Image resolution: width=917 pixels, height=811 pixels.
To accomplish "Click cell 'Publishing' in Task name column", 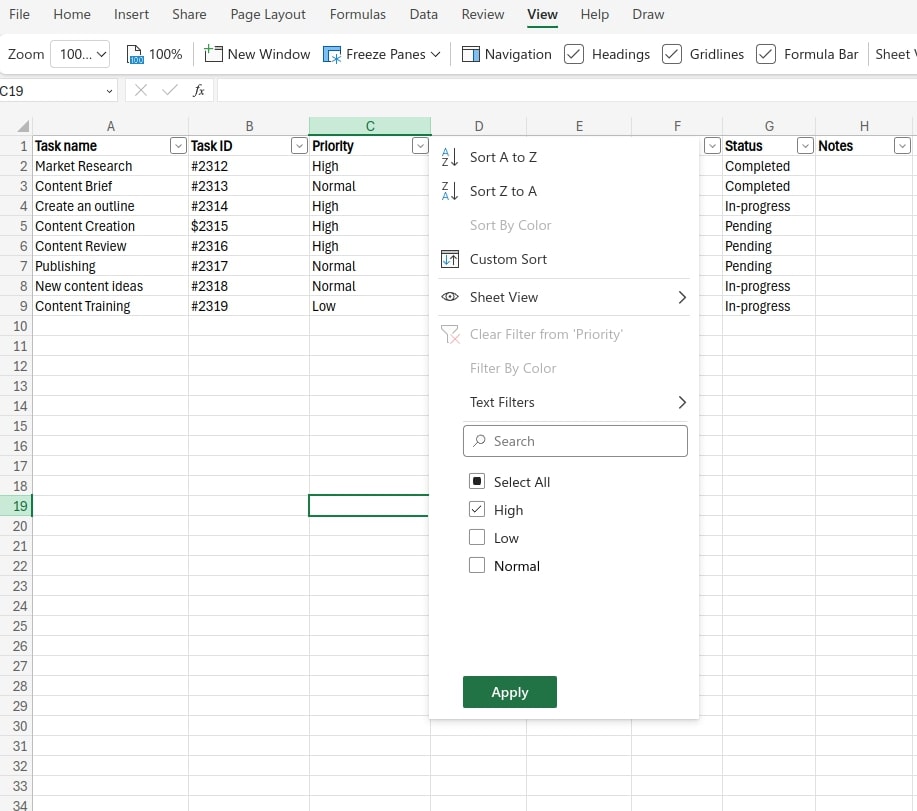I will coord(111,266).
